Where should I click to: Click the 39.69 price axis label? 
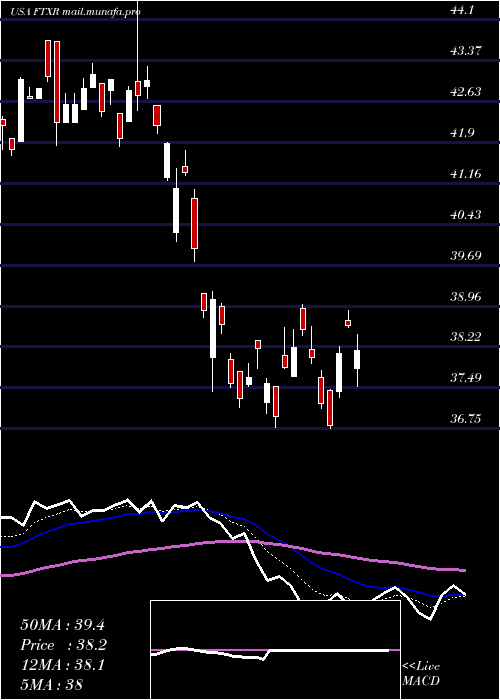tap(466, 255)
